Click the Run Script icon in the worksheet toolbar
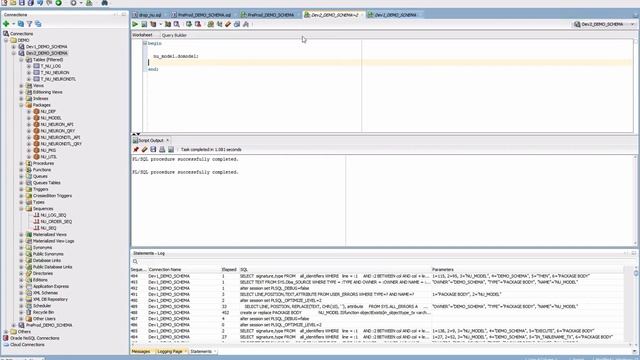This screenshot has height=360, width=640. (144, 24)
